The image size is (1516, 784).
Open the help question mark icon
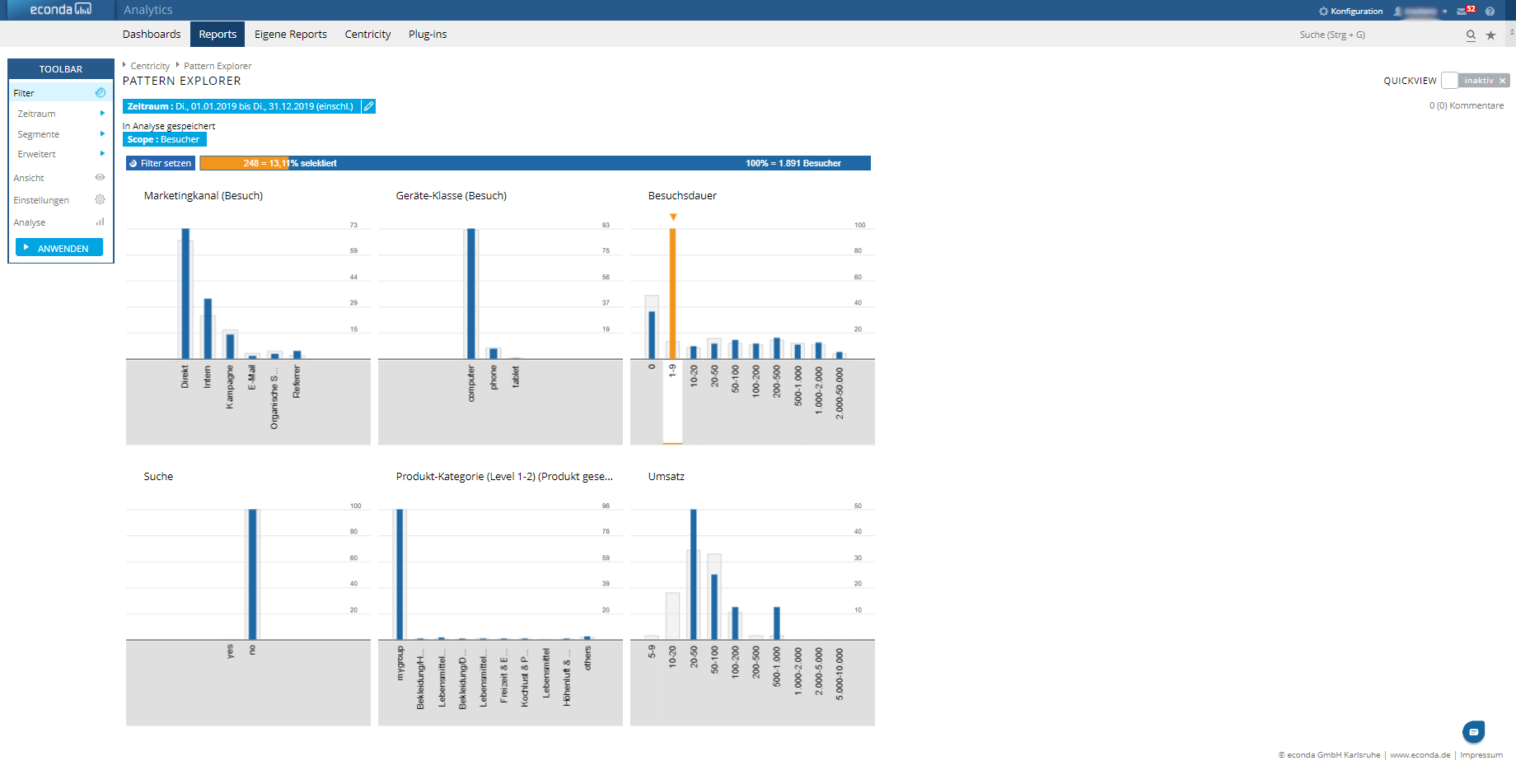1490,11
